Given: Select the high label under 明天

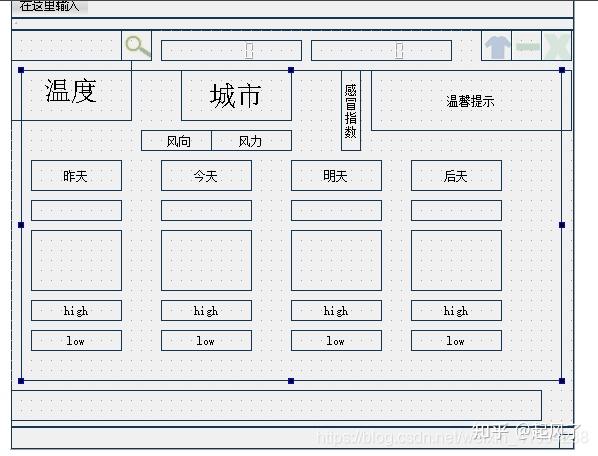Looking at the screenshot, I should 336,310.
